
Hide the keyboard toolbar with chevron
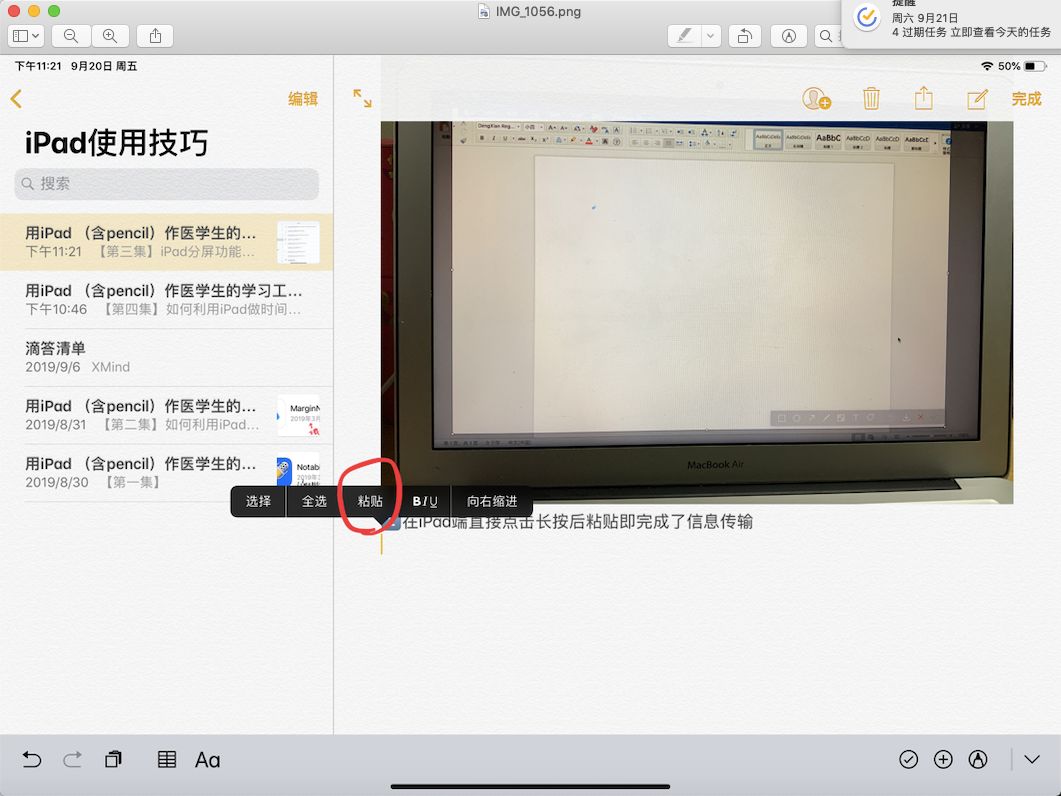pyautogui.click(x=1032, y=759)
